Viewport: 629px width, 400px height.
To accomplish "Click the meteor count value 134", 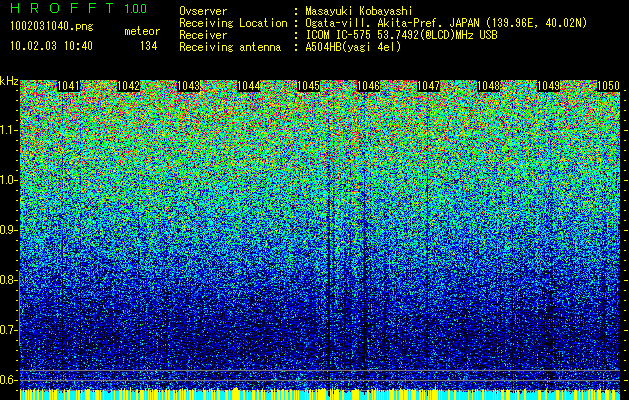I will click(x=148, y=46).
